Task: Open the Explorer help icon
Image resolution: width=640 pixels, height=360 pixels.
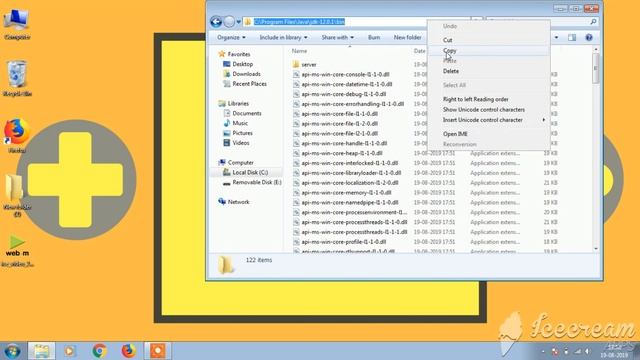Action: 589,37
